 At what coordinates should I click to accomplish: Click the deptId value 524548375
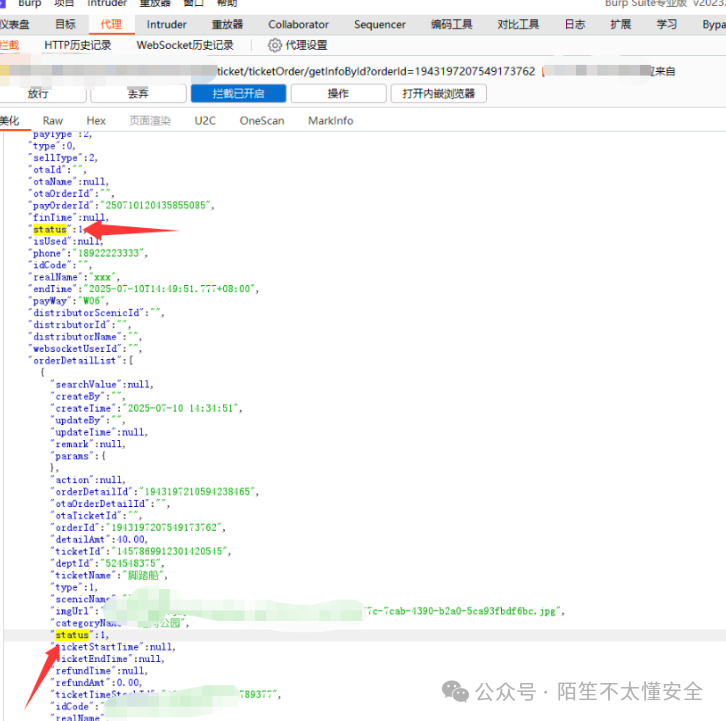click(x=131, y=564)
